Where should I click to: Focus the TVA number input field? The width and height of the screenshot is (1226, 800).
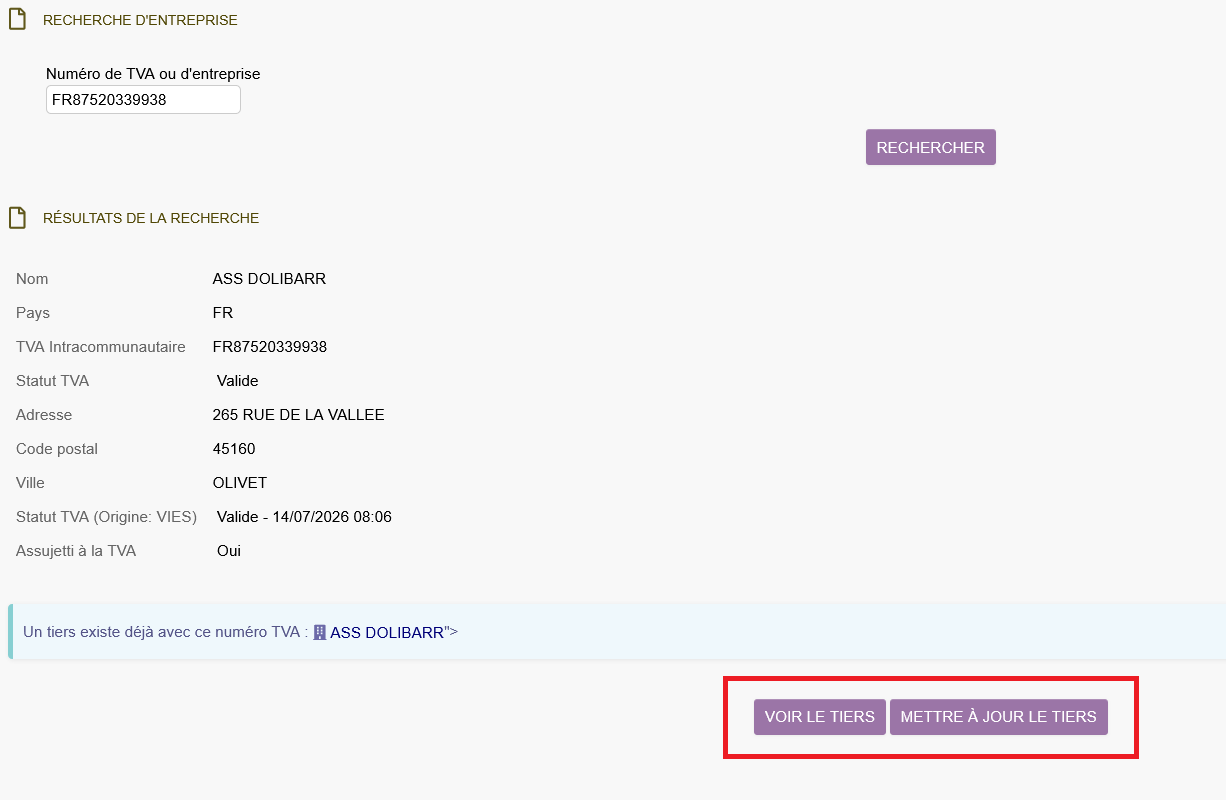coord(143,100)
